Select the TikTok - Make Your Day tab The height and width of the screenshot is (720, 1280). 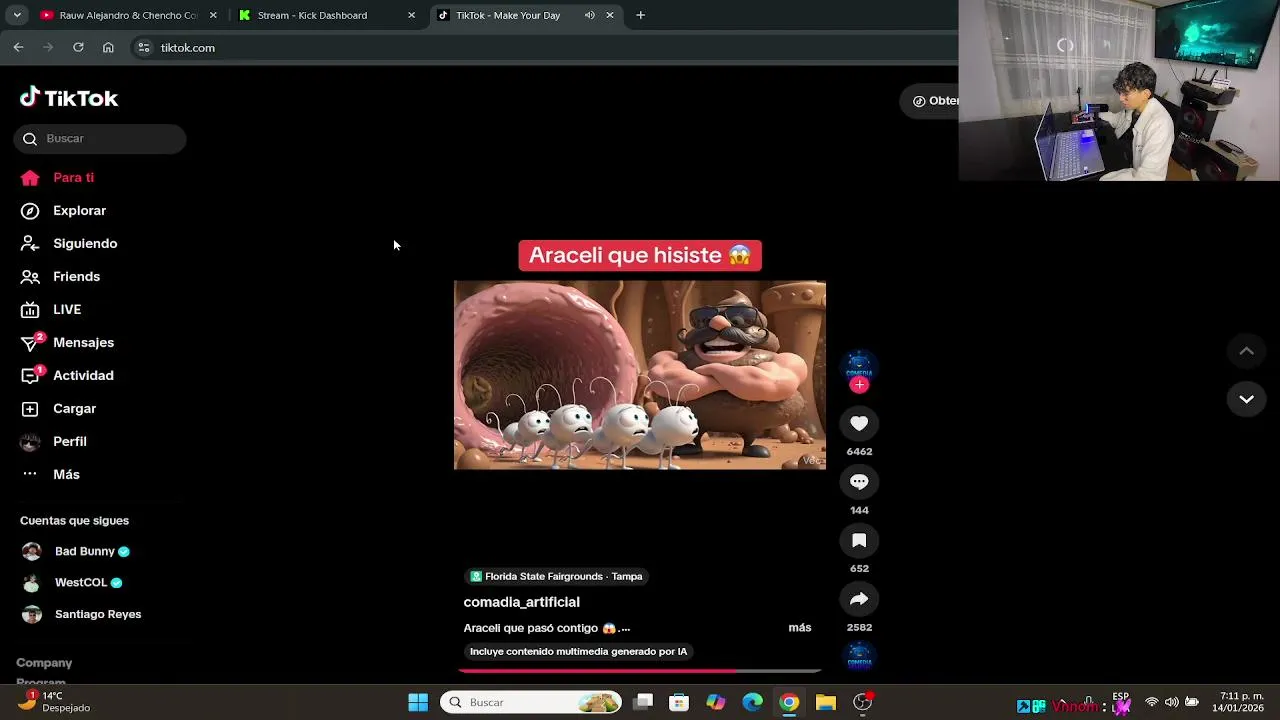508,15
